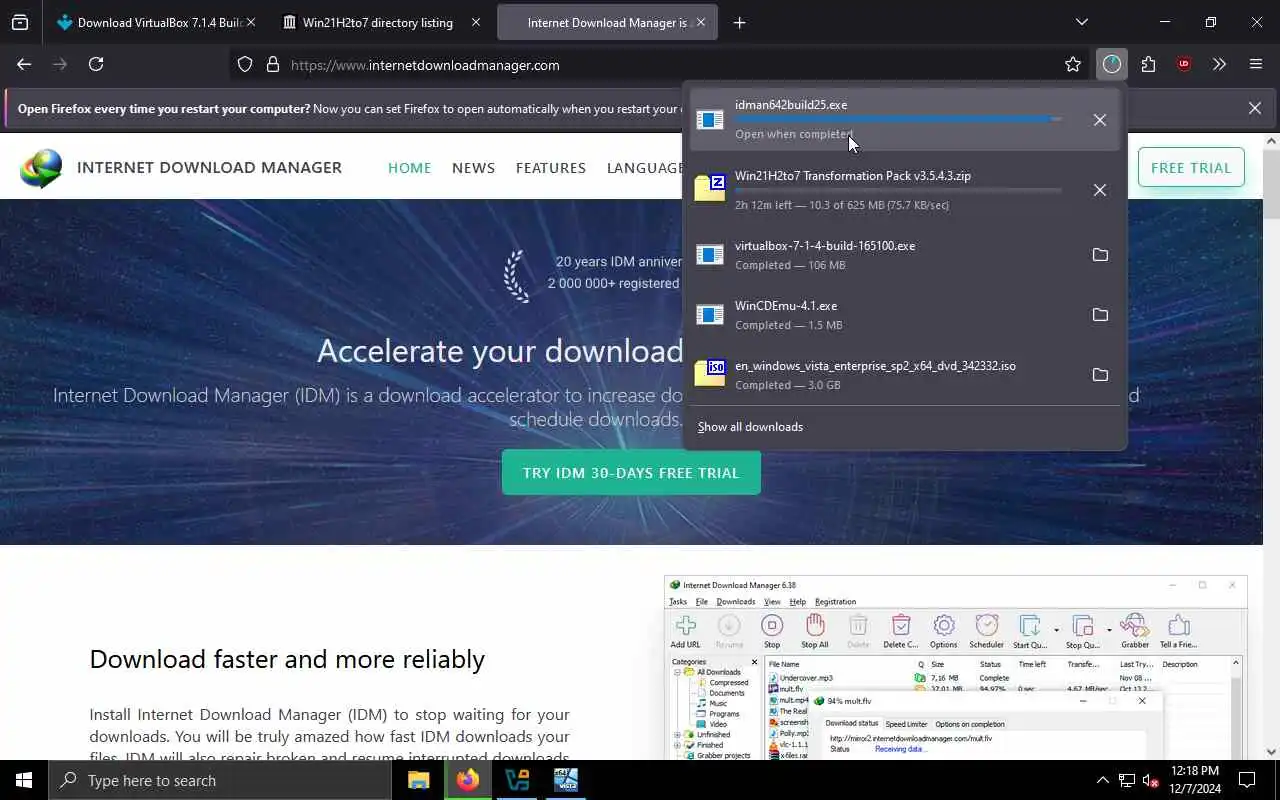
Task: Click the site security padlock icon
Action: [x=272, y=65]
